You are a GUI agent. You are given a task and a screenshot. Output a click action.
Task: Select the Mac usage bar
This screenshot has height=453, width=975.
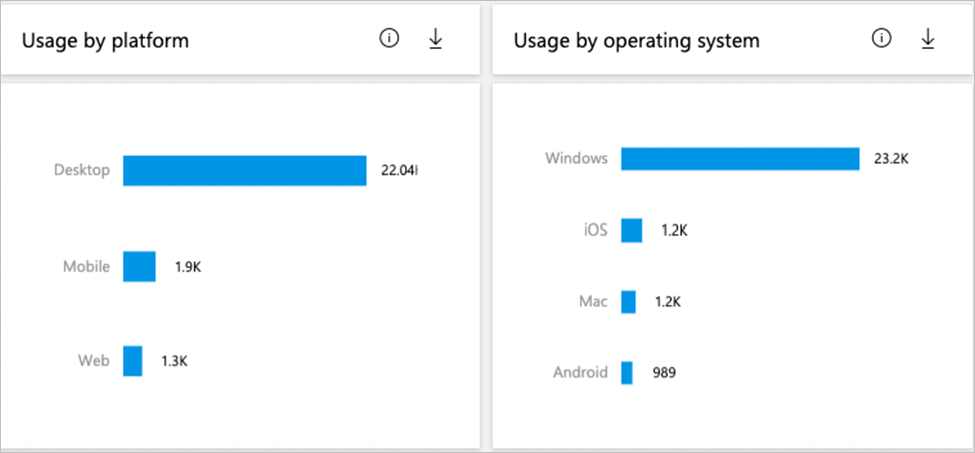click(x=628, y=302)
